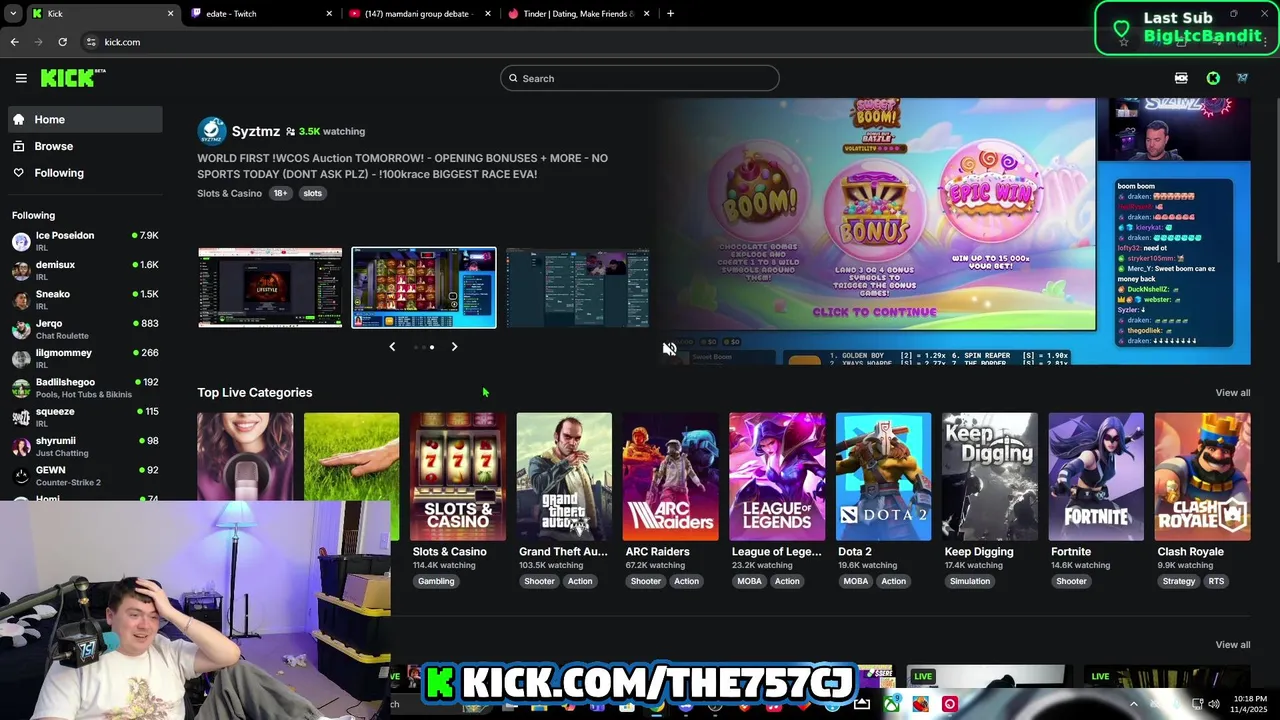Image resolution: width=1280 pixels, height=720 pixels.
Task: Click the 18+ tag
Action: coord(280,193)
